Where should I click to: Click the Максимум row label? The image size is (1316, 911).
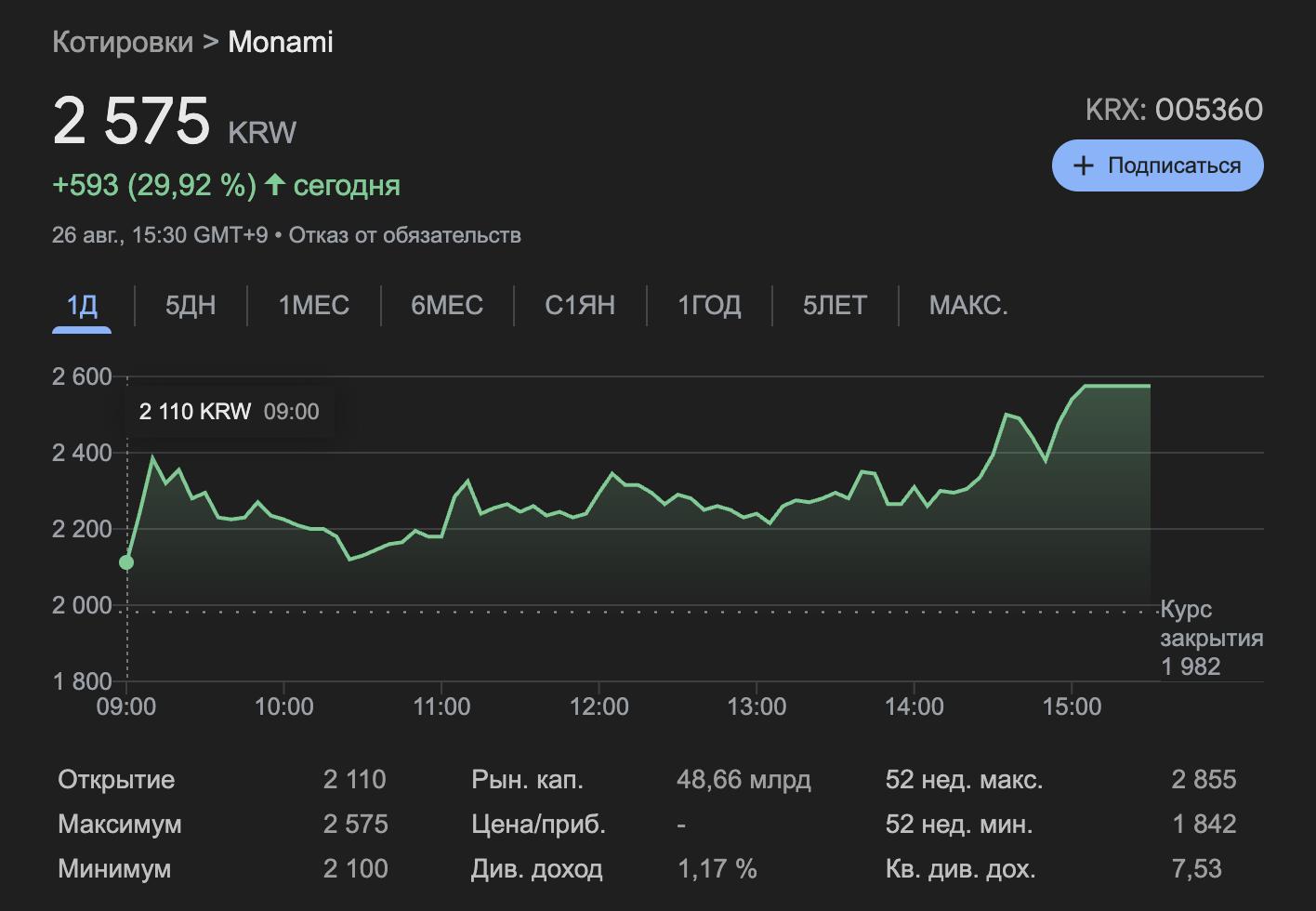tap(120, 824)
